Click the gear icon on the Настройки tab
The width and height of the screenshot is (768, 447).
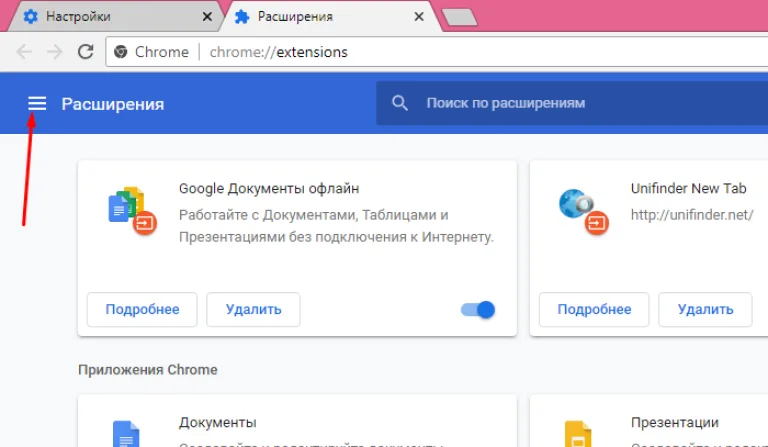point(31,17)
